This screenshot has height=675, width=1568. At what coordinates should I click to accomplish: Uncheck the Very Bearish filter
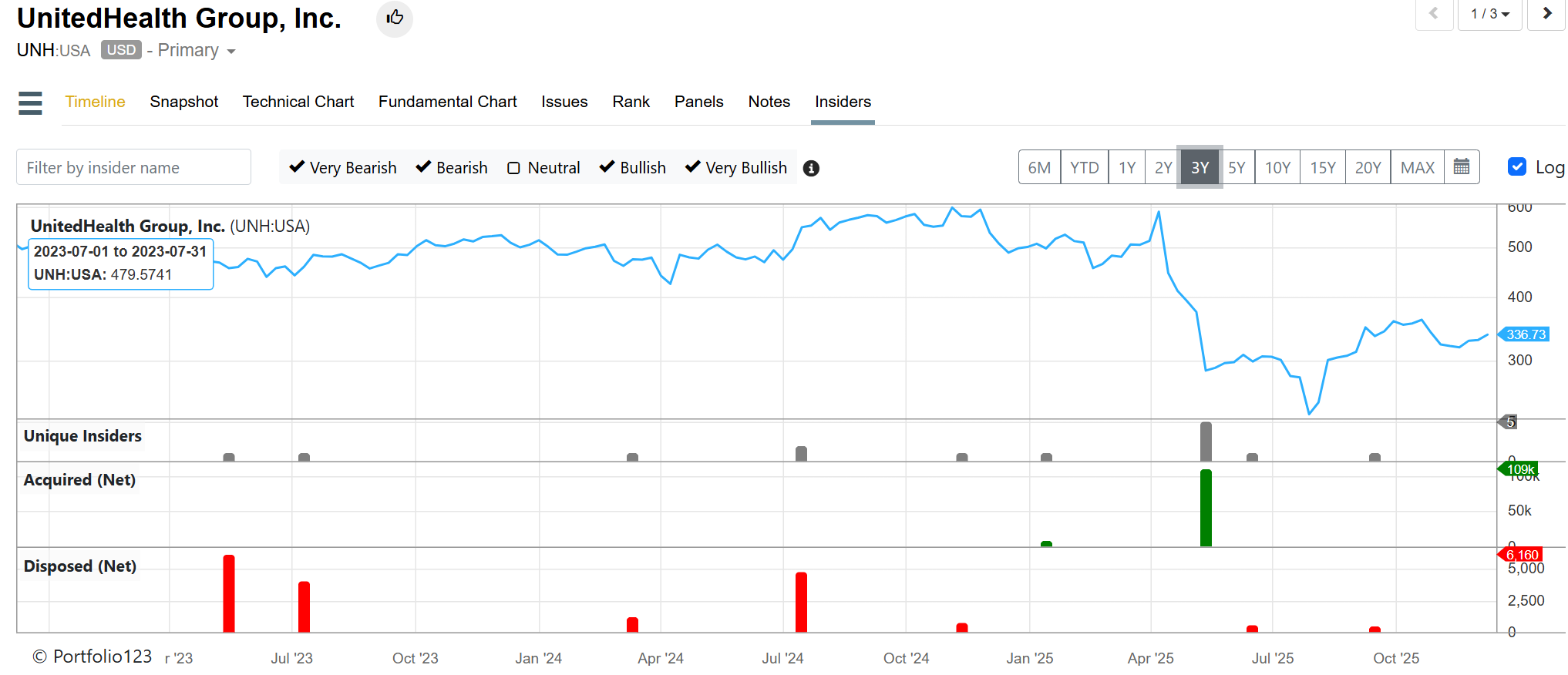coord(297,167)
